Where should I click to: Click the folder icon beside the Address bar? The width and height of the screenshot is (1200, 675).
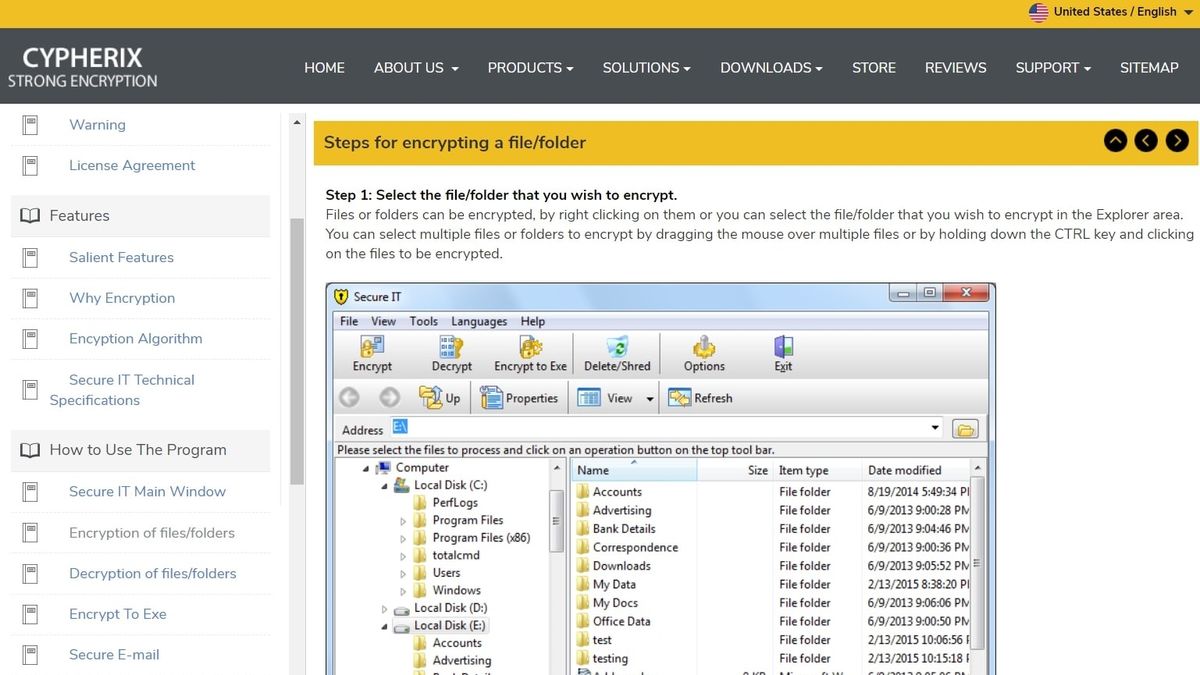pos(964,428)
